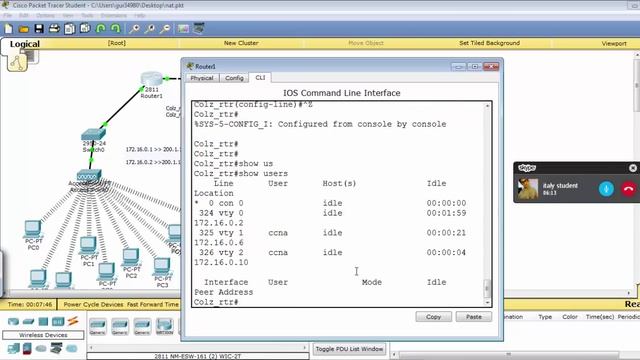Print using the printer toolbar icon

click(54, 29)
